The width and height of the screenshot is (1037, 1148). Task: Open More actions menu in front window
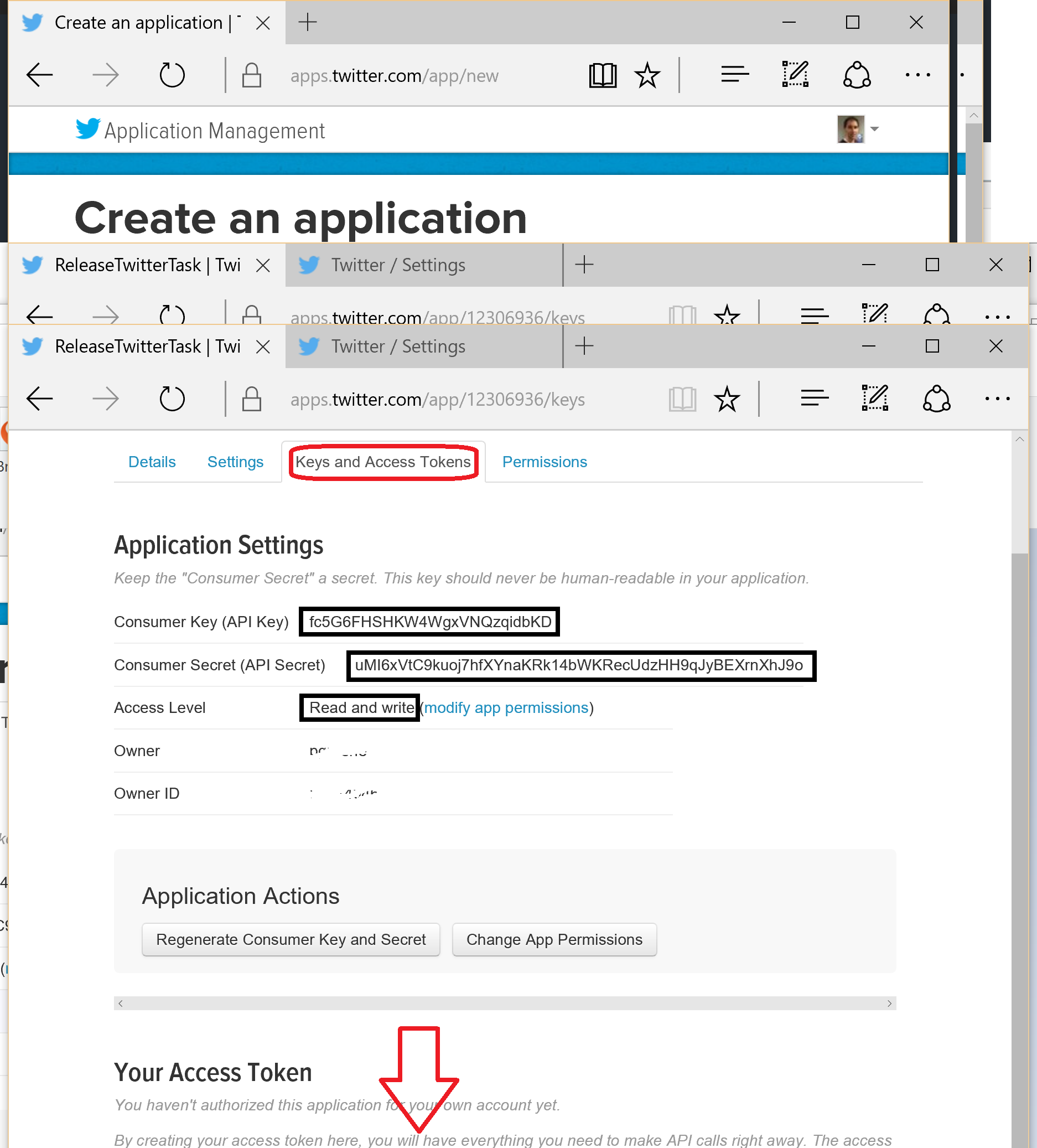(997, 399)
